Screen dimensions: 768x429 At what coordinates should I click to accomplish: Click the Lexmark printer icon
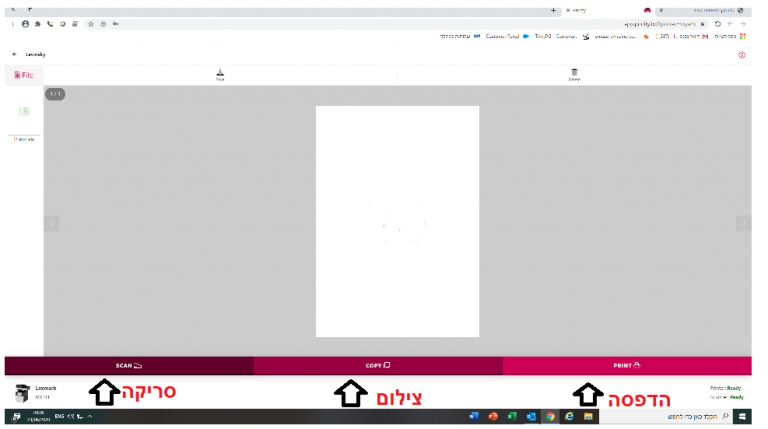tap(22, 393)
